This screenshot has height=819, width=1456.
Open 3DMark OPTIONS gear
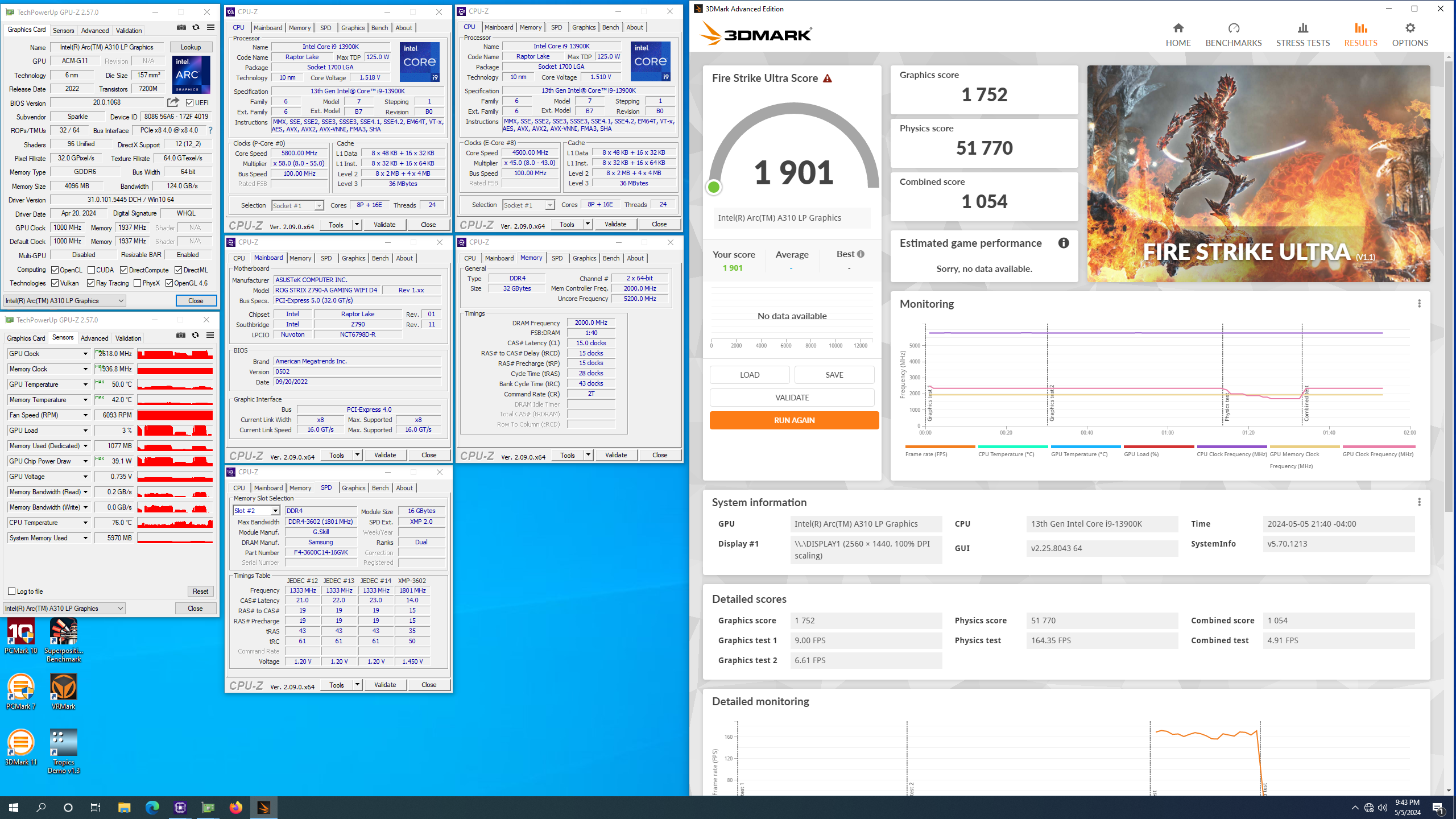click(x=1409, y=35)
